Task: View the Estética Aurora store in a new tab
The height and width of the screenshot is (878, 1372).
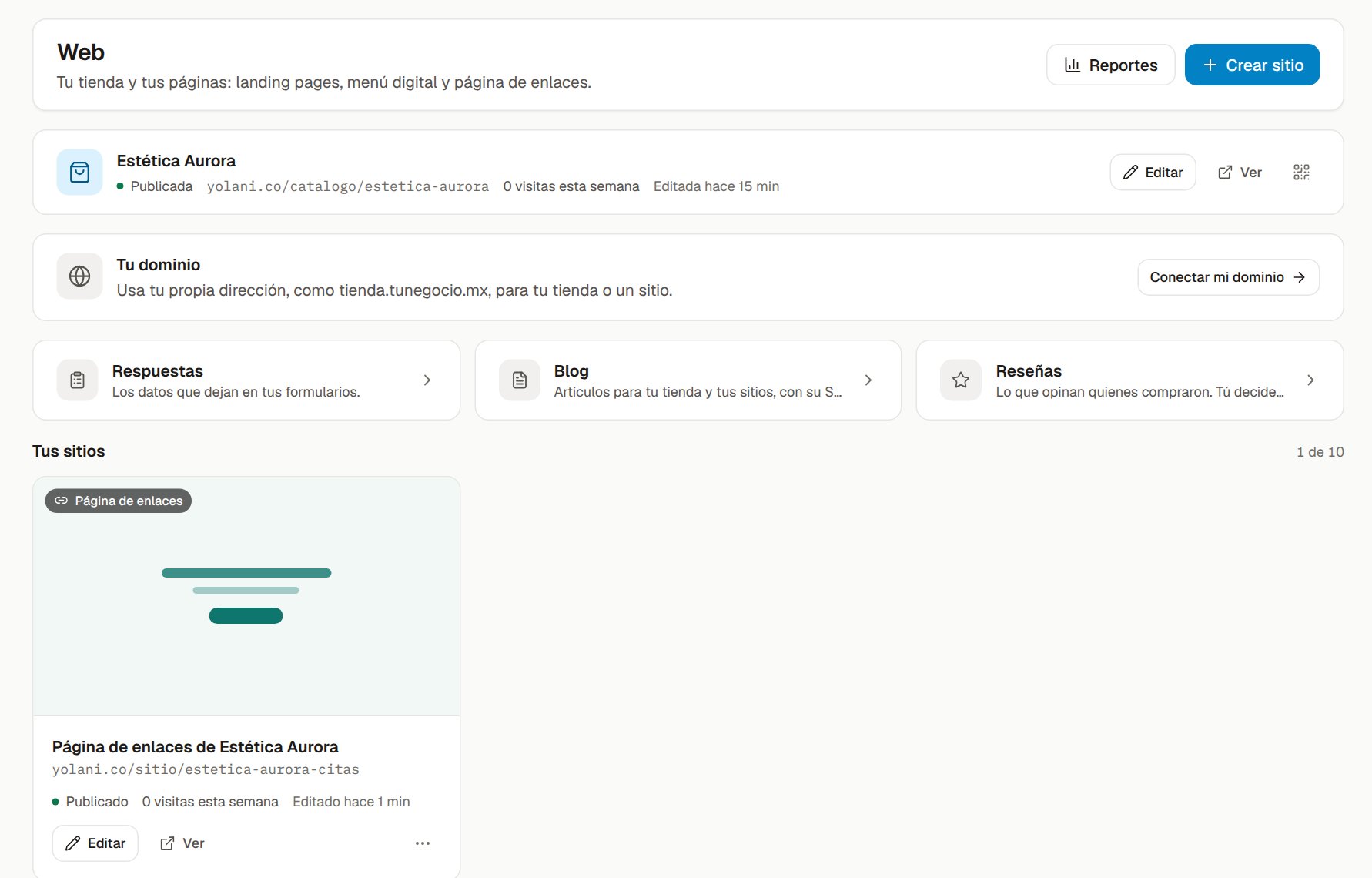Action: (1240, 172)
